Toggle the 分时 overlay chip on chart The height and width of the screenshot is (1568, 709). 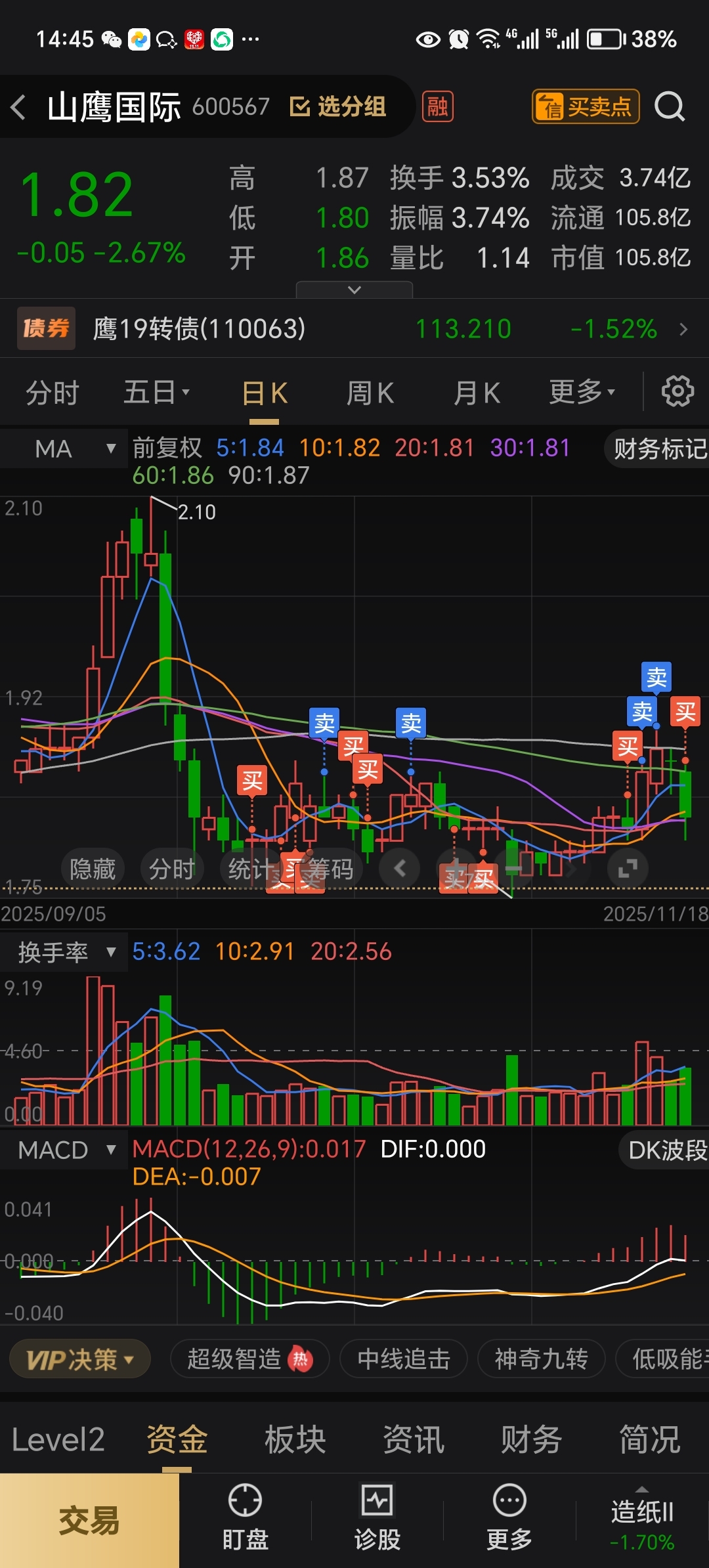[171, 869]
